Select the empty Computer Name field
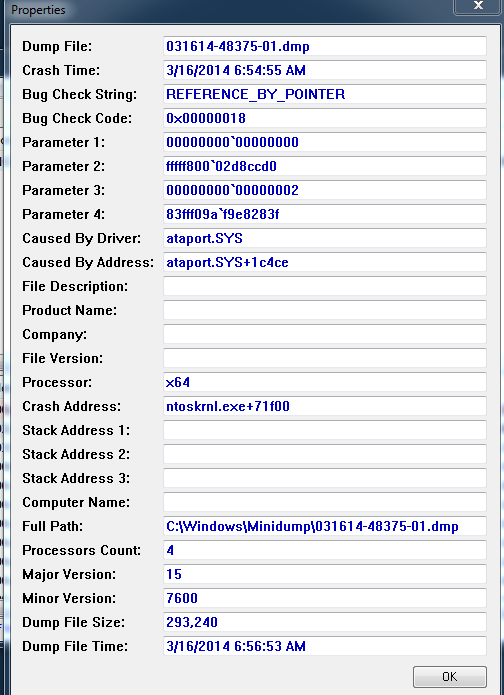The image size is (504, 695). (x=324, y=502)
